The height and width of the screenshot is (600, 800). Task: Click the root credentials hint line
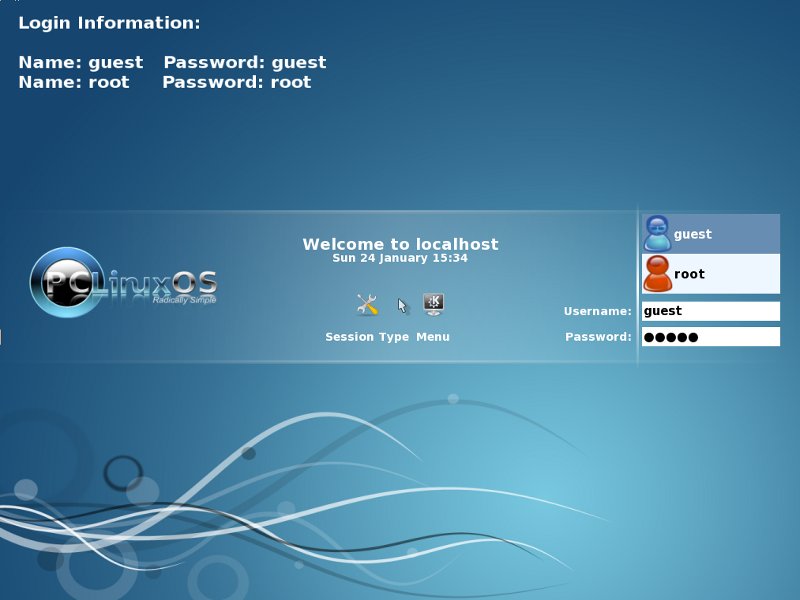point(165,82)
